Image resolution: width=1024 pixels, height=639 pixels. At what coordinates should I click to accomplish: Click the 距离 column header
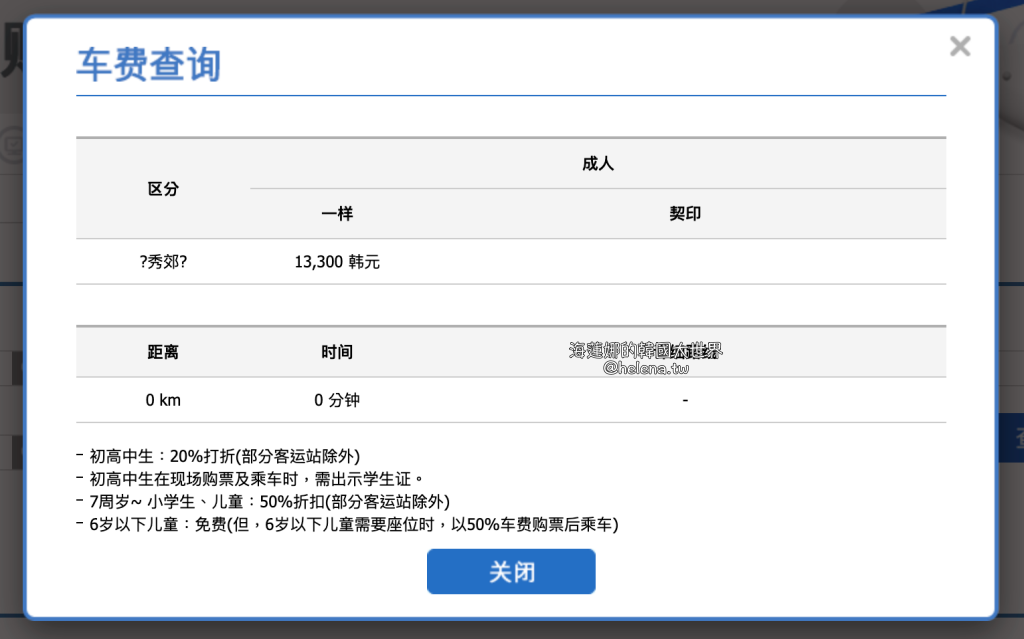pos(163,351)
